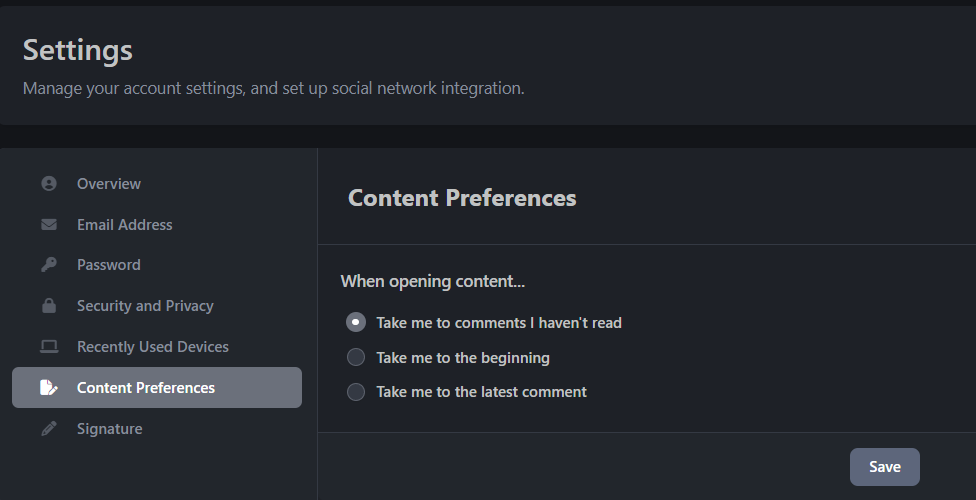976x500 pixels.
Task: Go to Email Address settings
Action: point(125,225)
